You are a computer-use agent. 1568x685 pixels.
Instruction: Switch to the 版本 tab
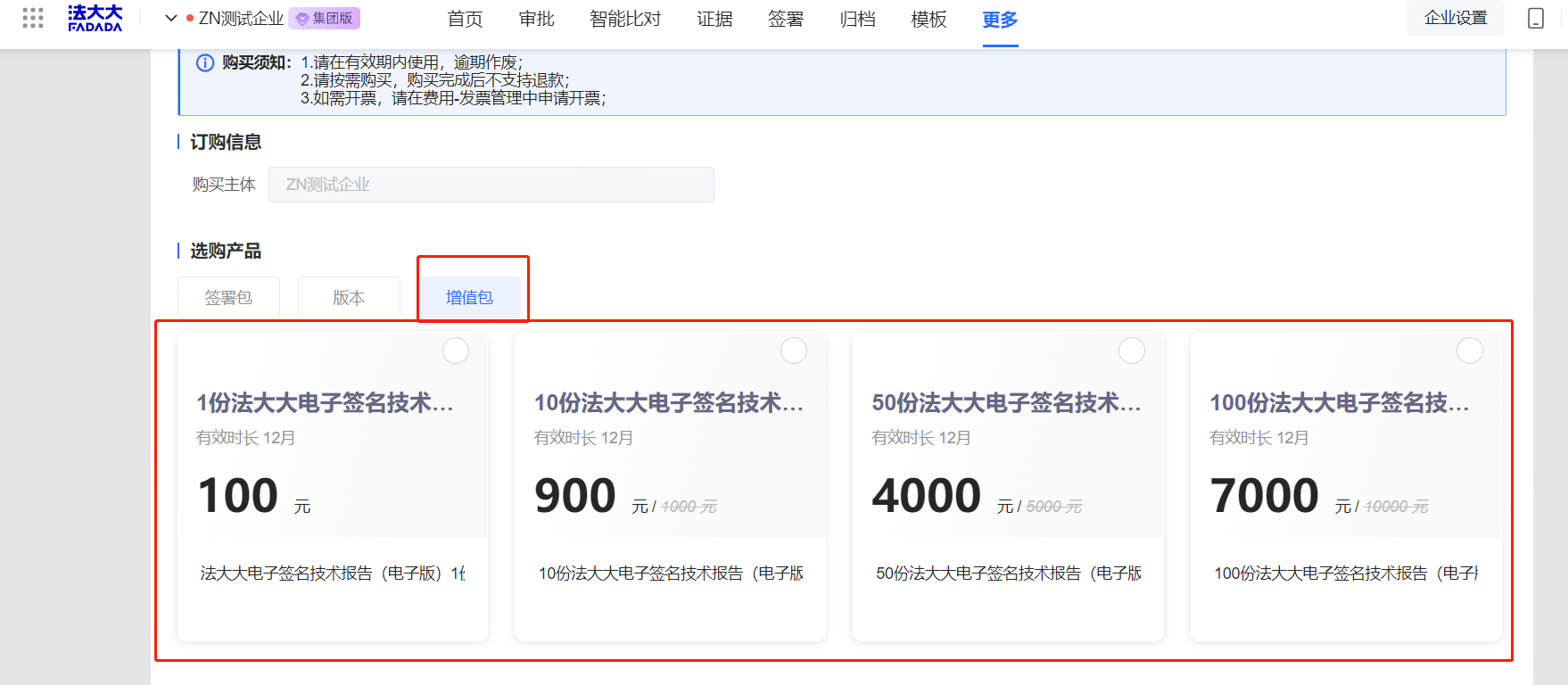(x=349, y=297)
